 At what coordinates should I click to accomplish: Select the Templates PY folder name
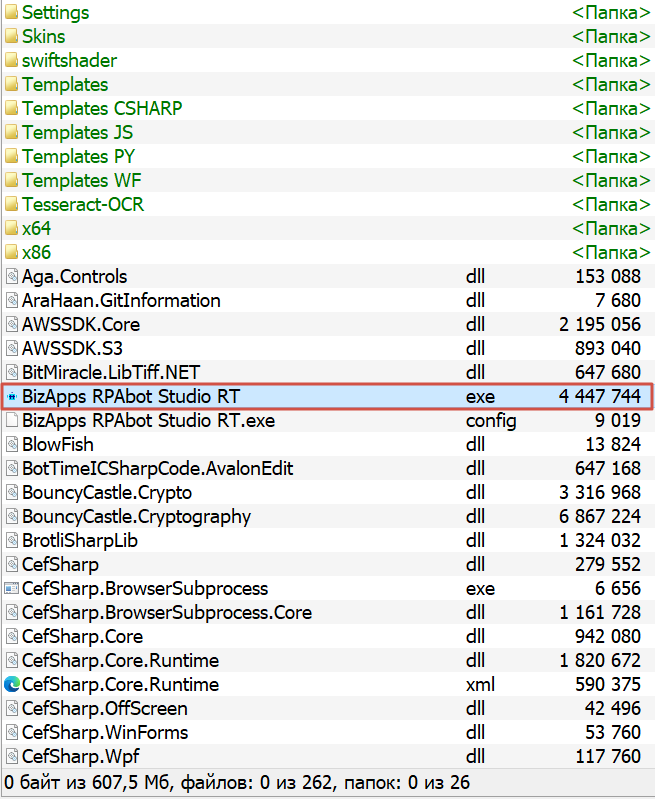[x=78, y=156]
